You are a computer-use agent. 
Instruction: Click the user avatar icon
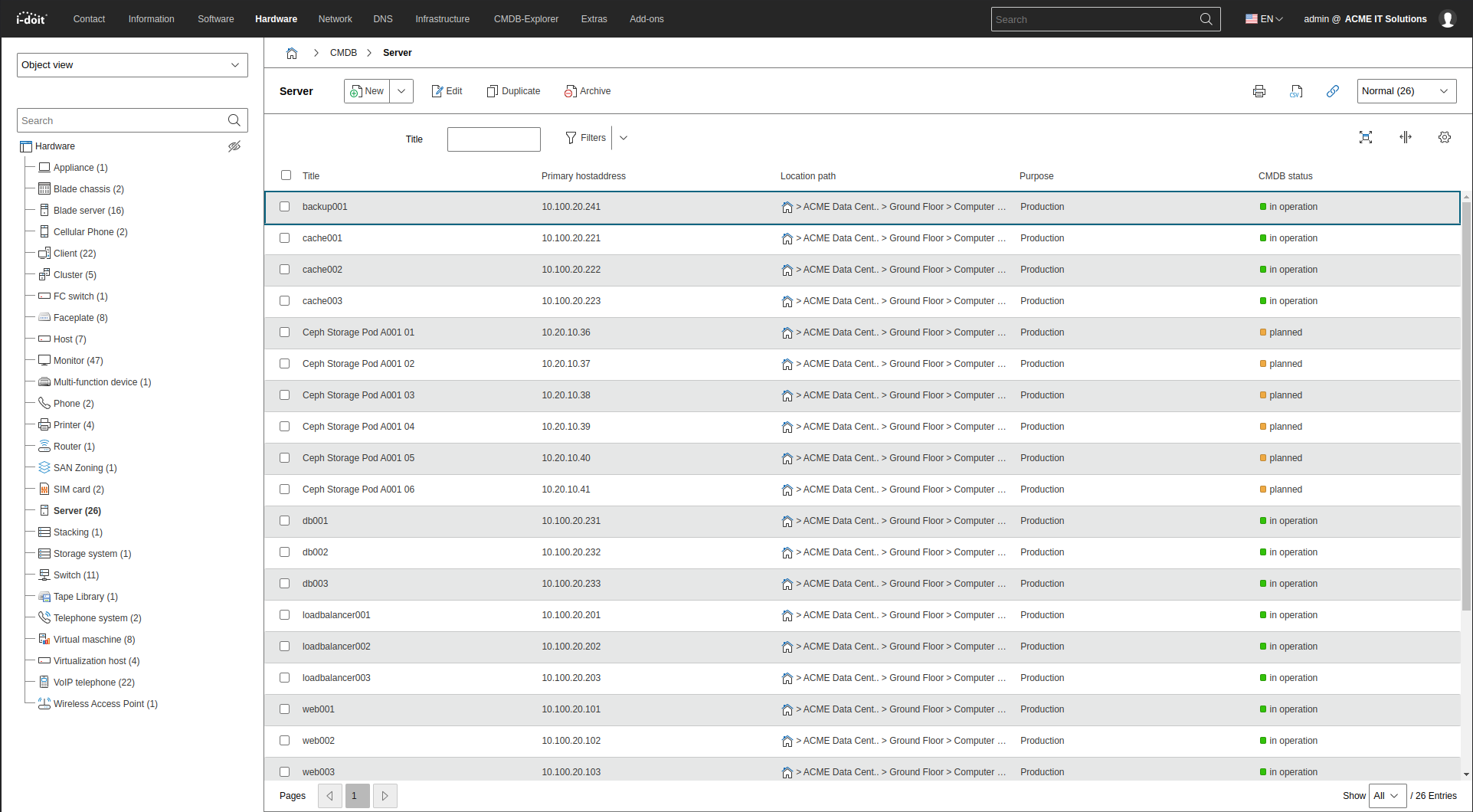[1448, 19]
